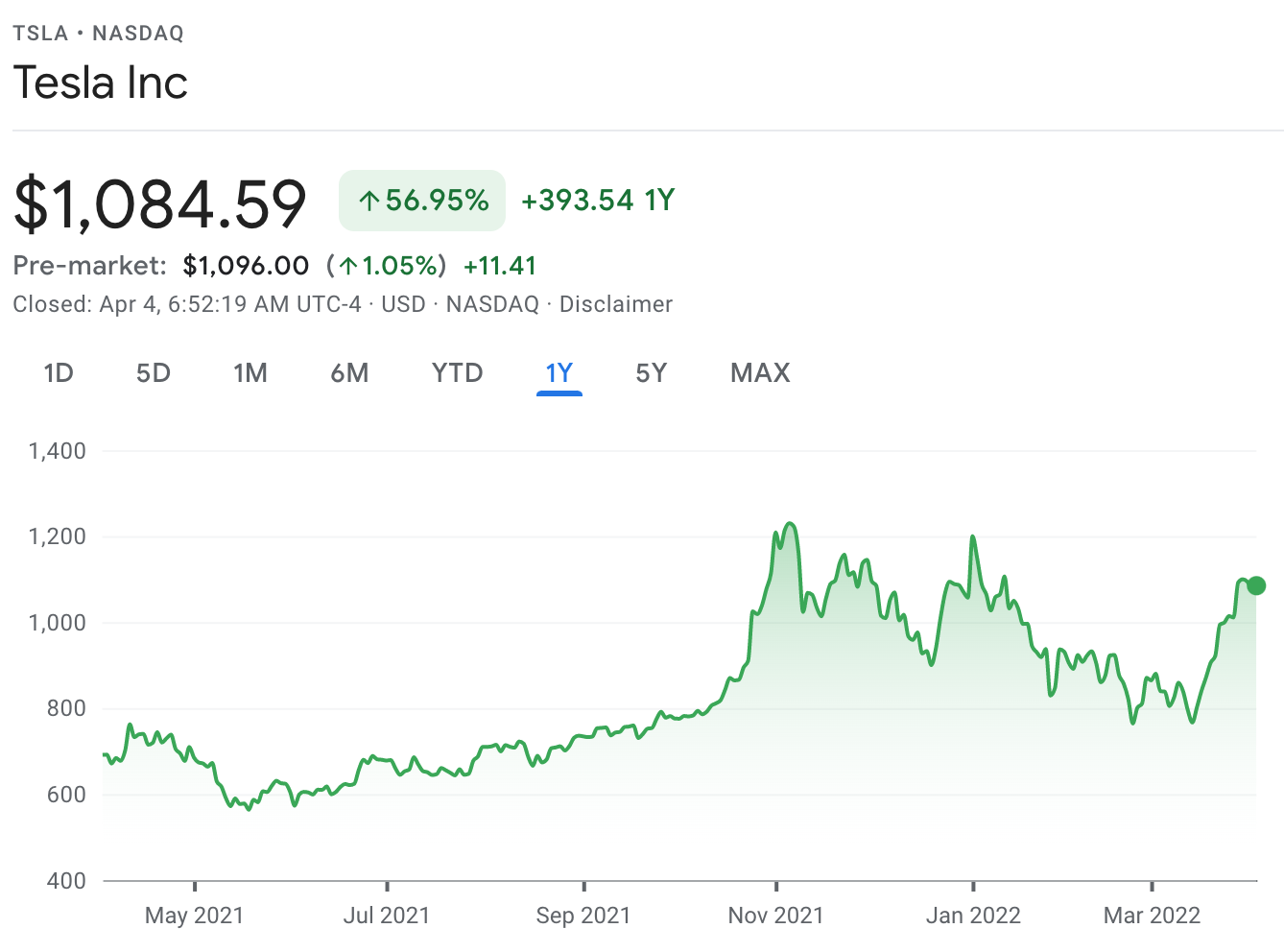Click the 56.95% gain badge
This screenshot has height=952, width=1284.
[x=422, y=201]
